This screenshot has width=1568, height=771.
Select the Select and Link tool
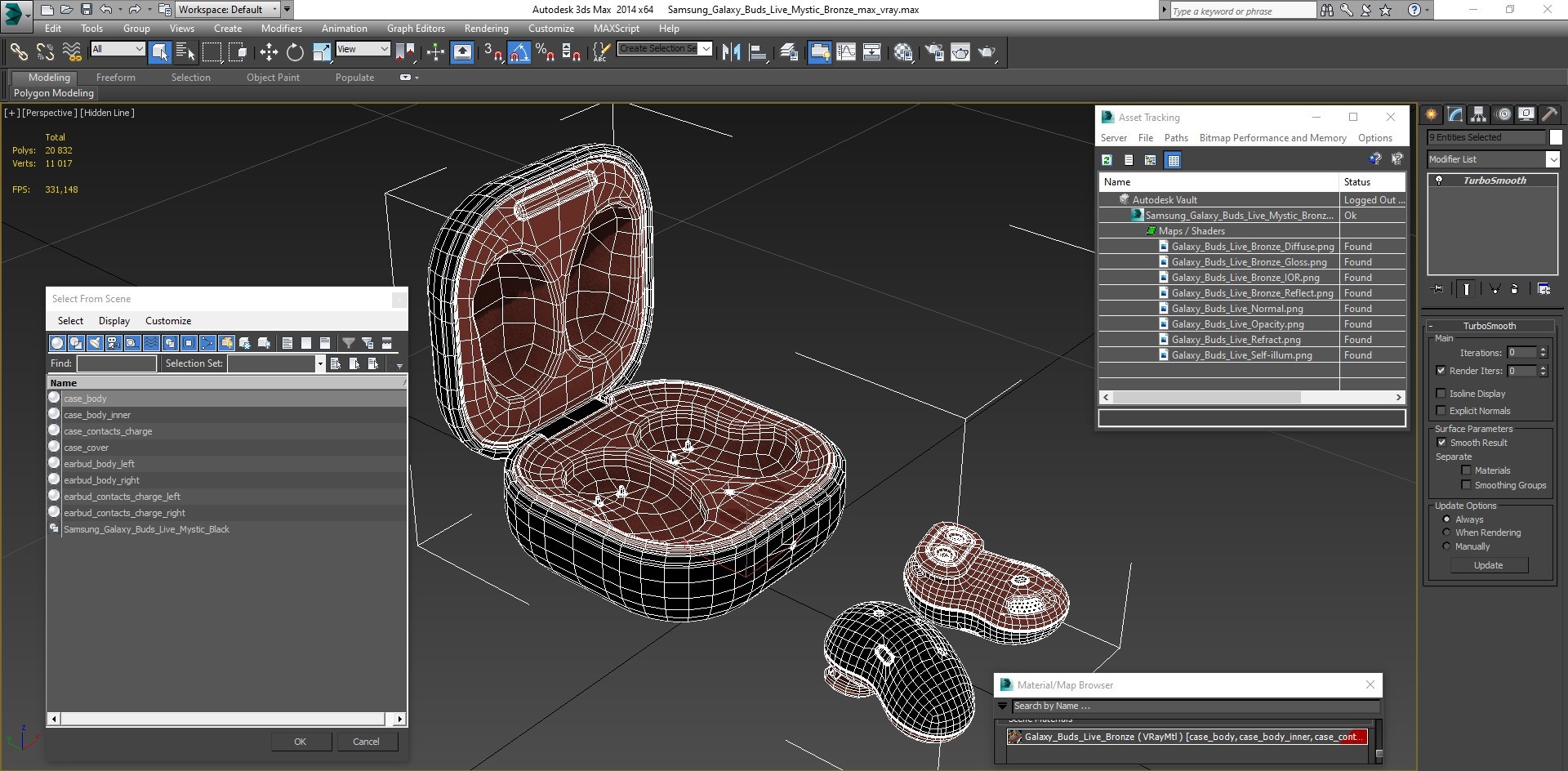point(18,52)
